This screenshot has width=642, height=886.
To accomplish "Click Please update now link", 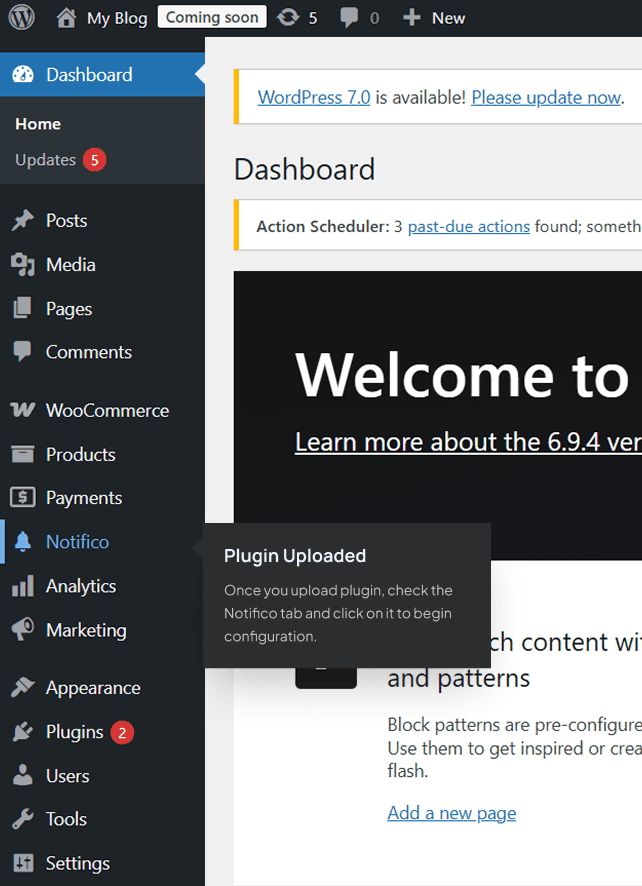I will click(x=546, y=97).
